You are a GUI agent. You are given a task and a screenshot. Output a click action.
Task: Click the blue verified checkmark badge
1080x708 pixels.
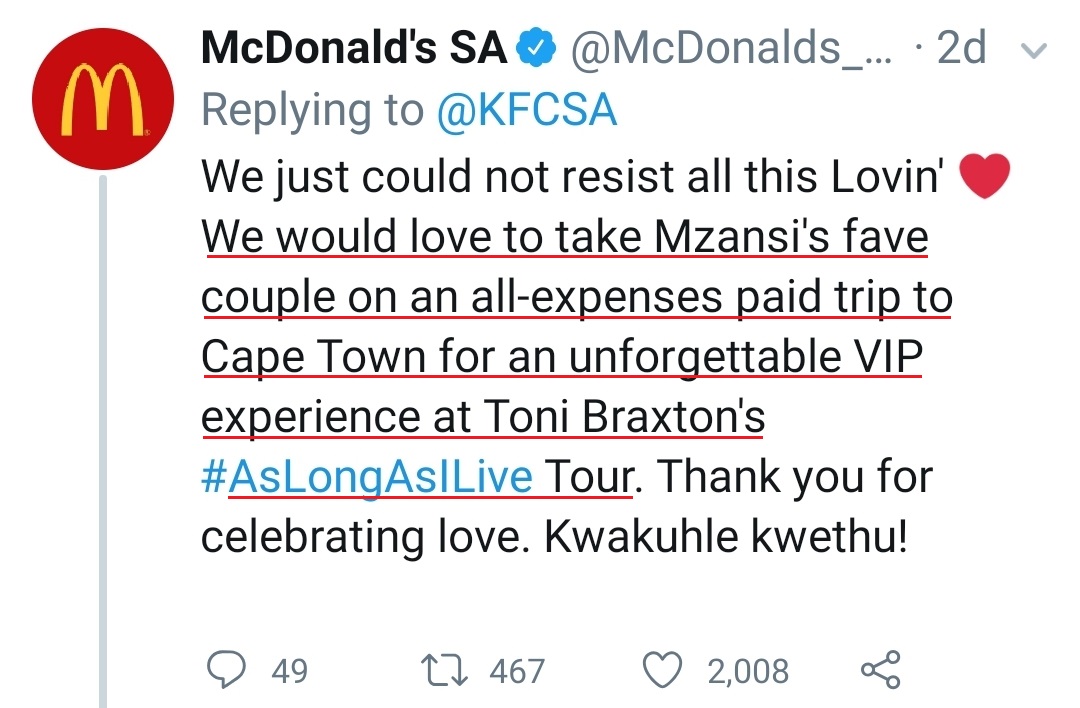tap(536, 48)
